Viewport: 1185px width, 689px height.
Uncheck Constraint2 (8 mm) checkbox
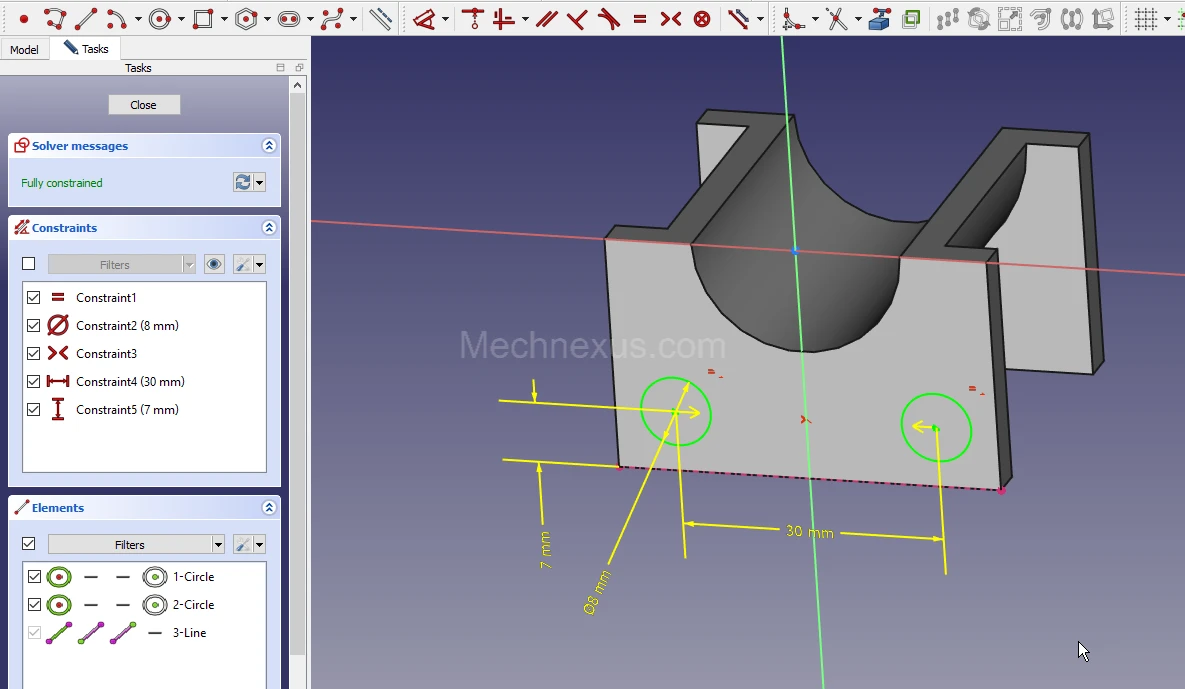[34, 326]
